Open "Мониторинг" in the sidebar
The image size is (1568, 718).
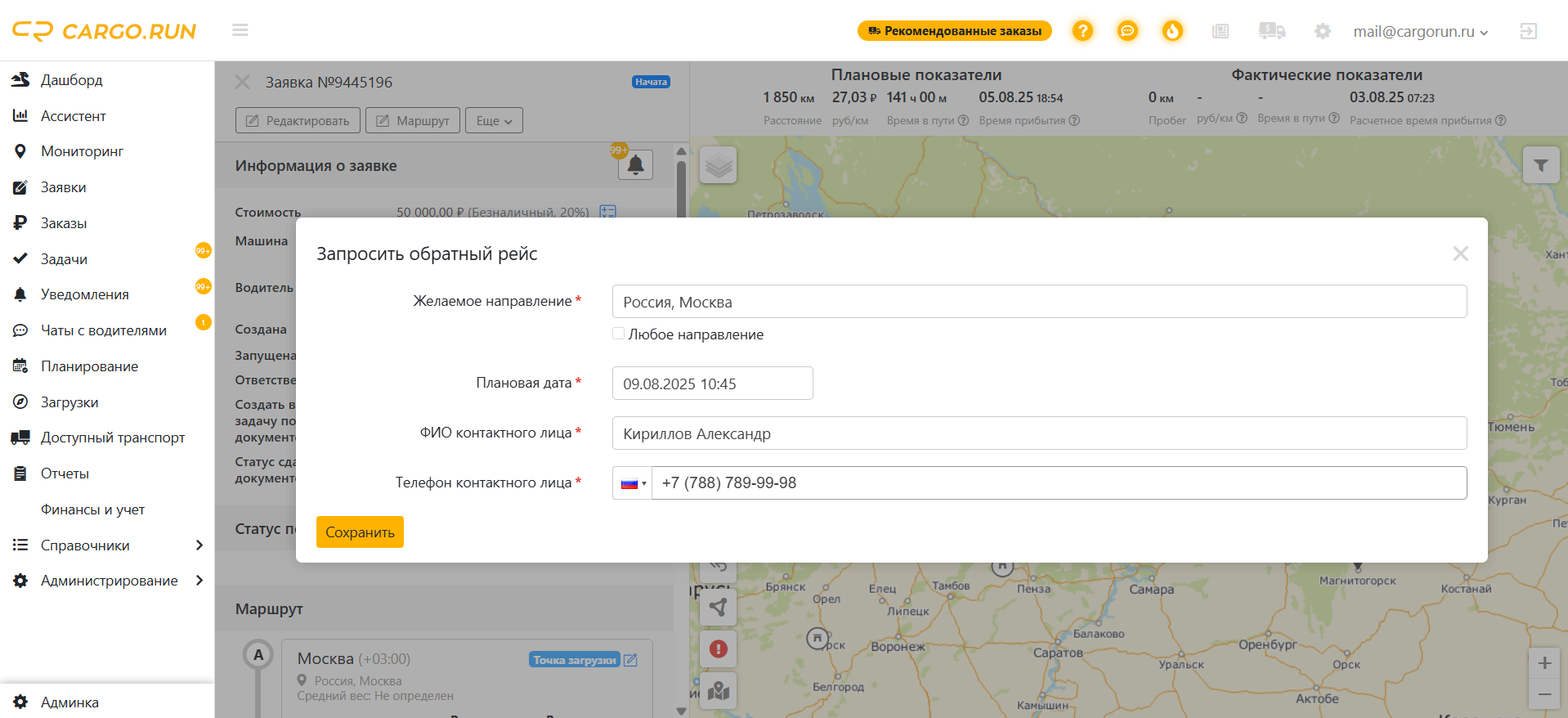[82, 151]
